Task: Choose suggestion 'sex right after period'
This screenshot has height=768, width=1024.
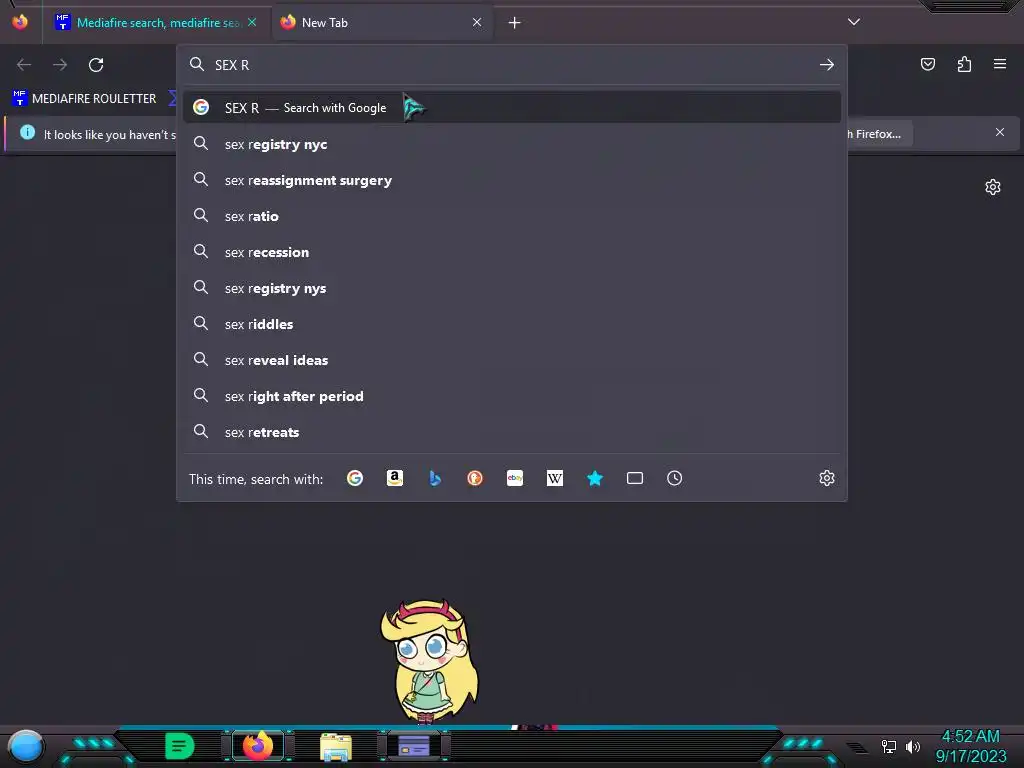Action: (x=512, y=396)
